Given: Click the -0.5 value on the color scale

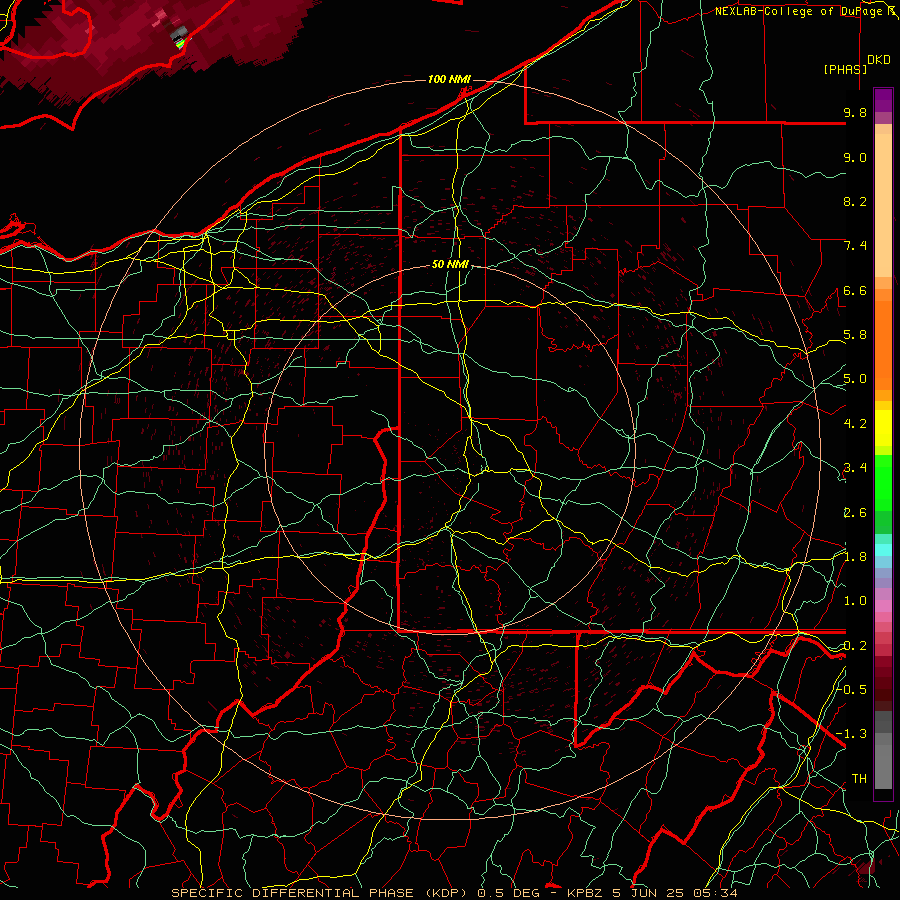Looking at the screenshot, I should tap(852, 689).
